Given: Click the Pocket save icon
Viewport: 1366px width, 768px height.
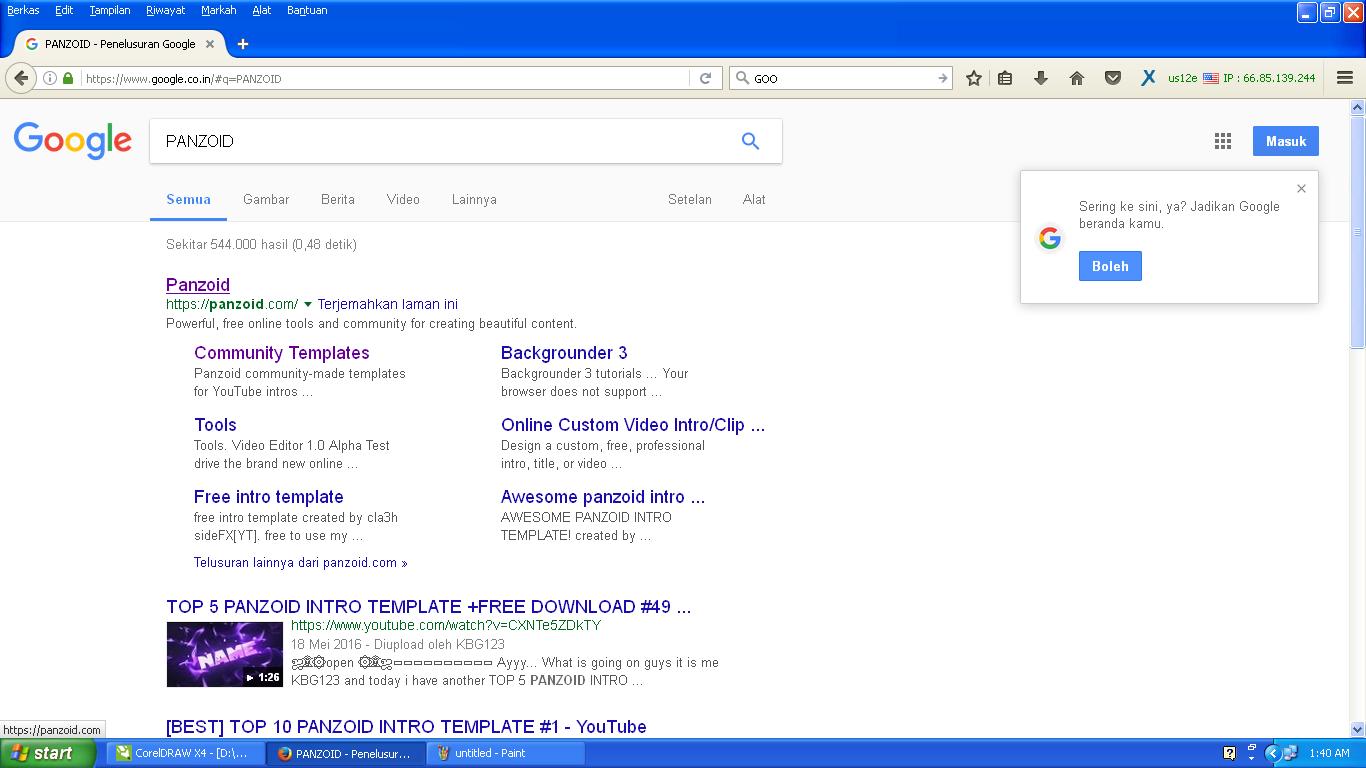Looking at the screenshot, I should coord(1112,78).
